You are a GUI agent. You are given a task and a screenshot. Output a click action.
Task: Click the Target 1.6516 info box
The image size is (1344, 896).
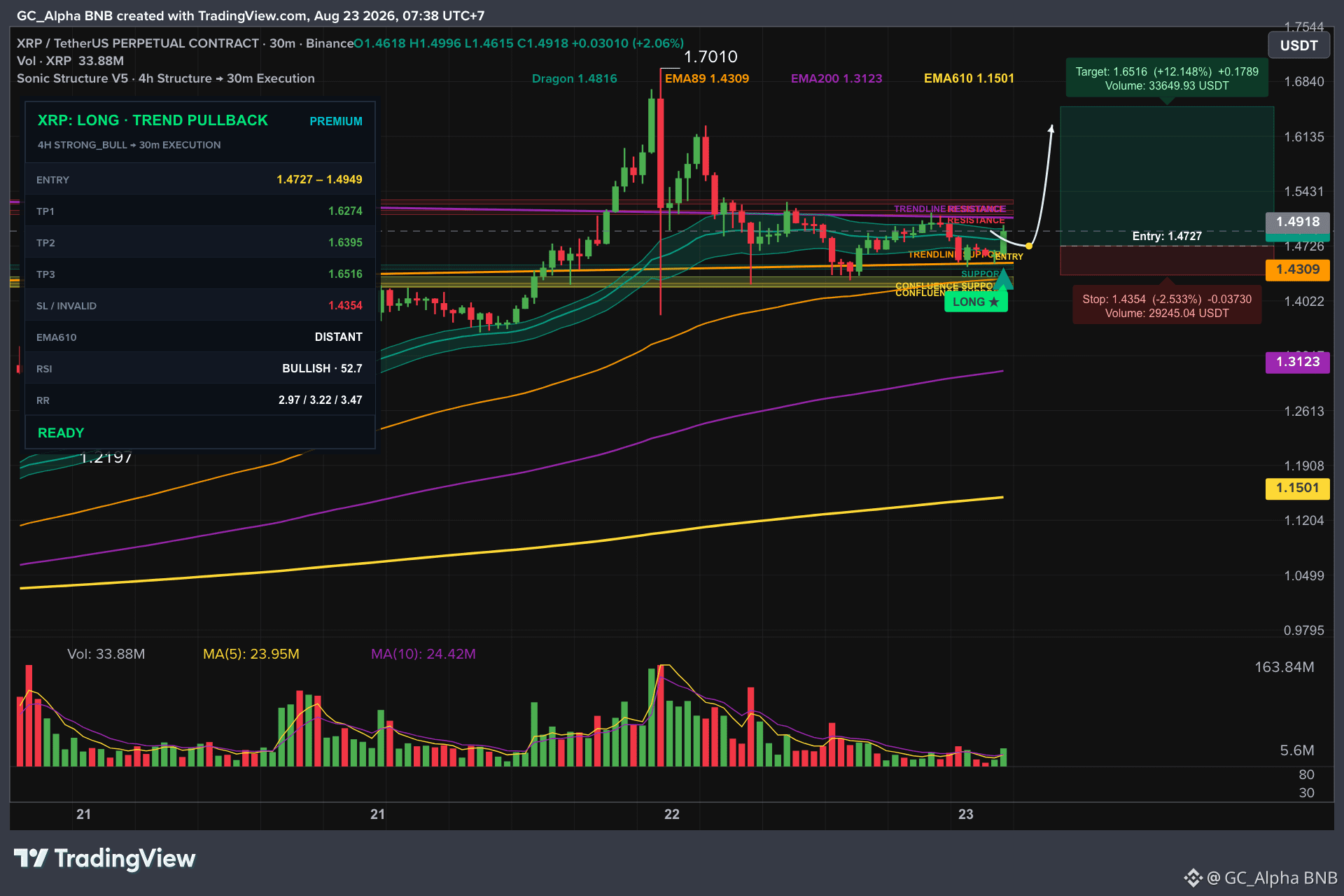point(1167,78)
